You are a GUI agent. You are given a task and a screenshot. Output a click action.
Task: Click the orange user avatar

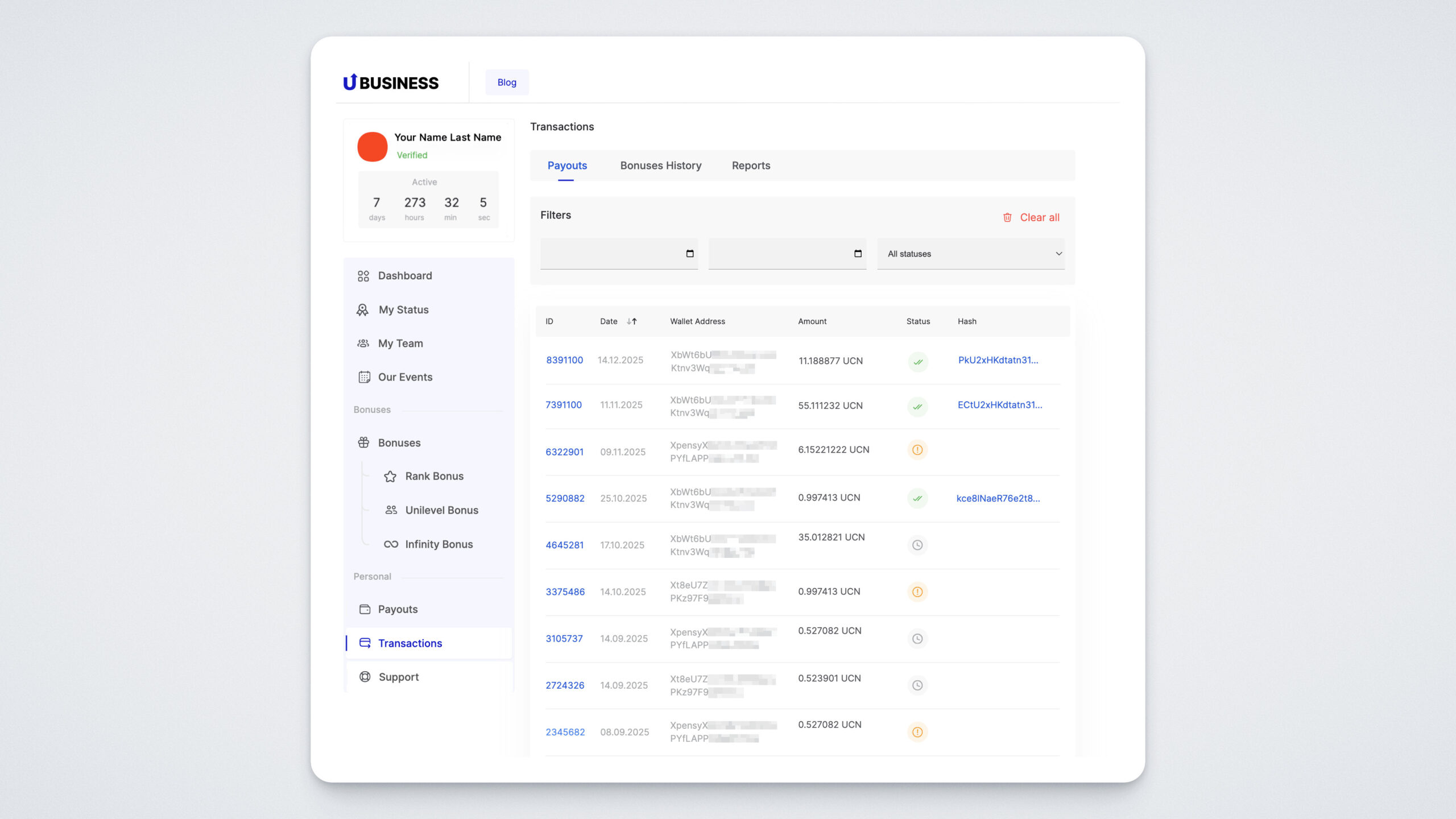tap(372, 147)
